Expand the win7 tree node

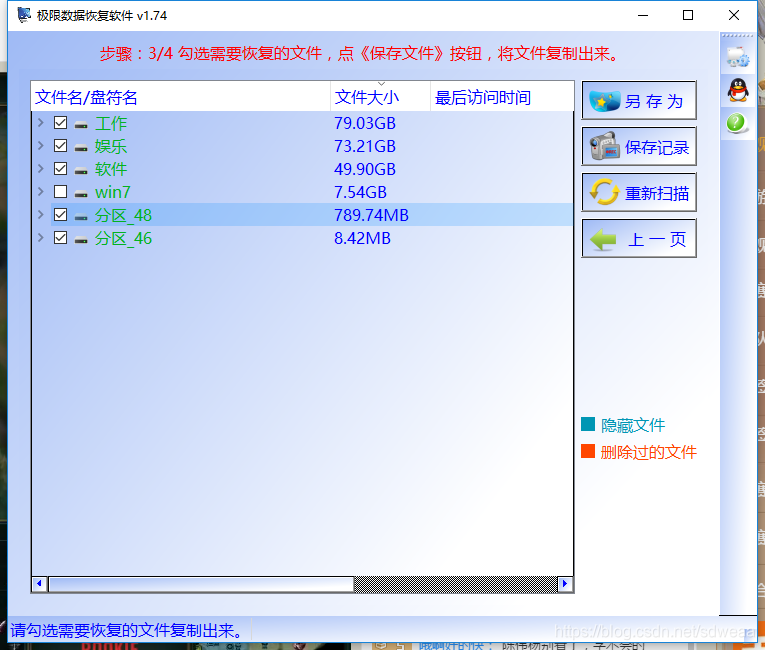pos(41,191)
